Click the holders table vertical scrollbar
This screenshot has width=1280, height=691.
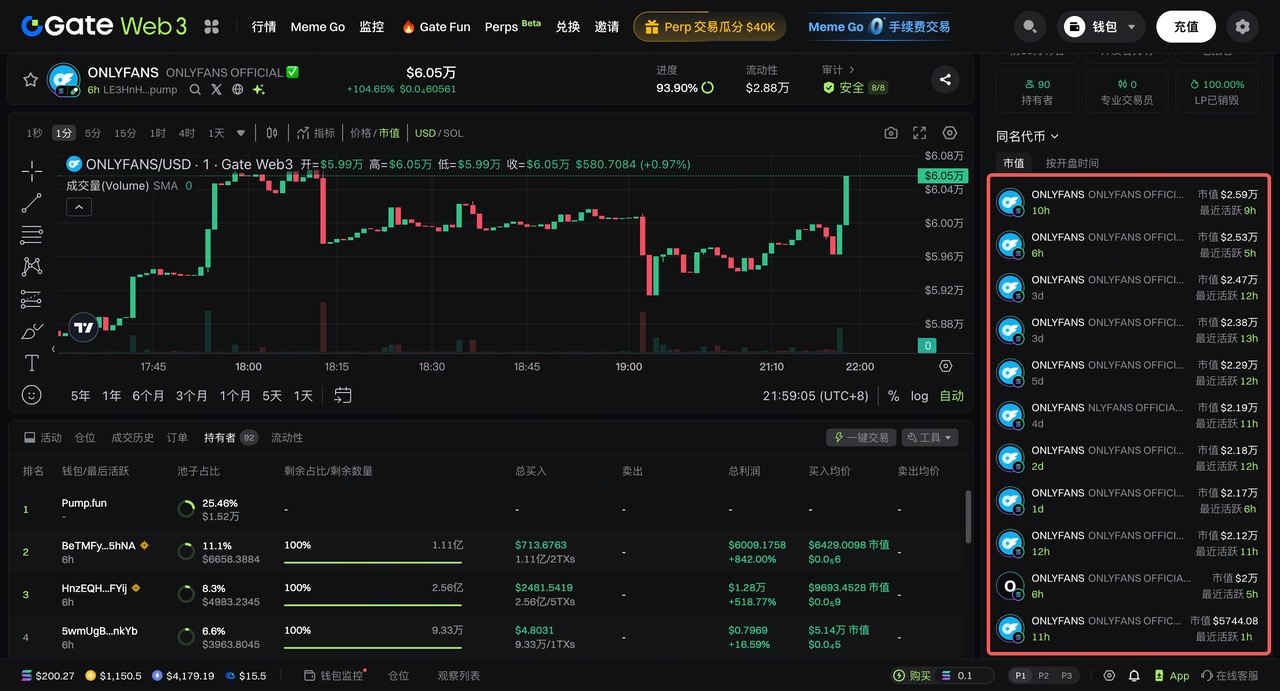(x=967, y=516)
